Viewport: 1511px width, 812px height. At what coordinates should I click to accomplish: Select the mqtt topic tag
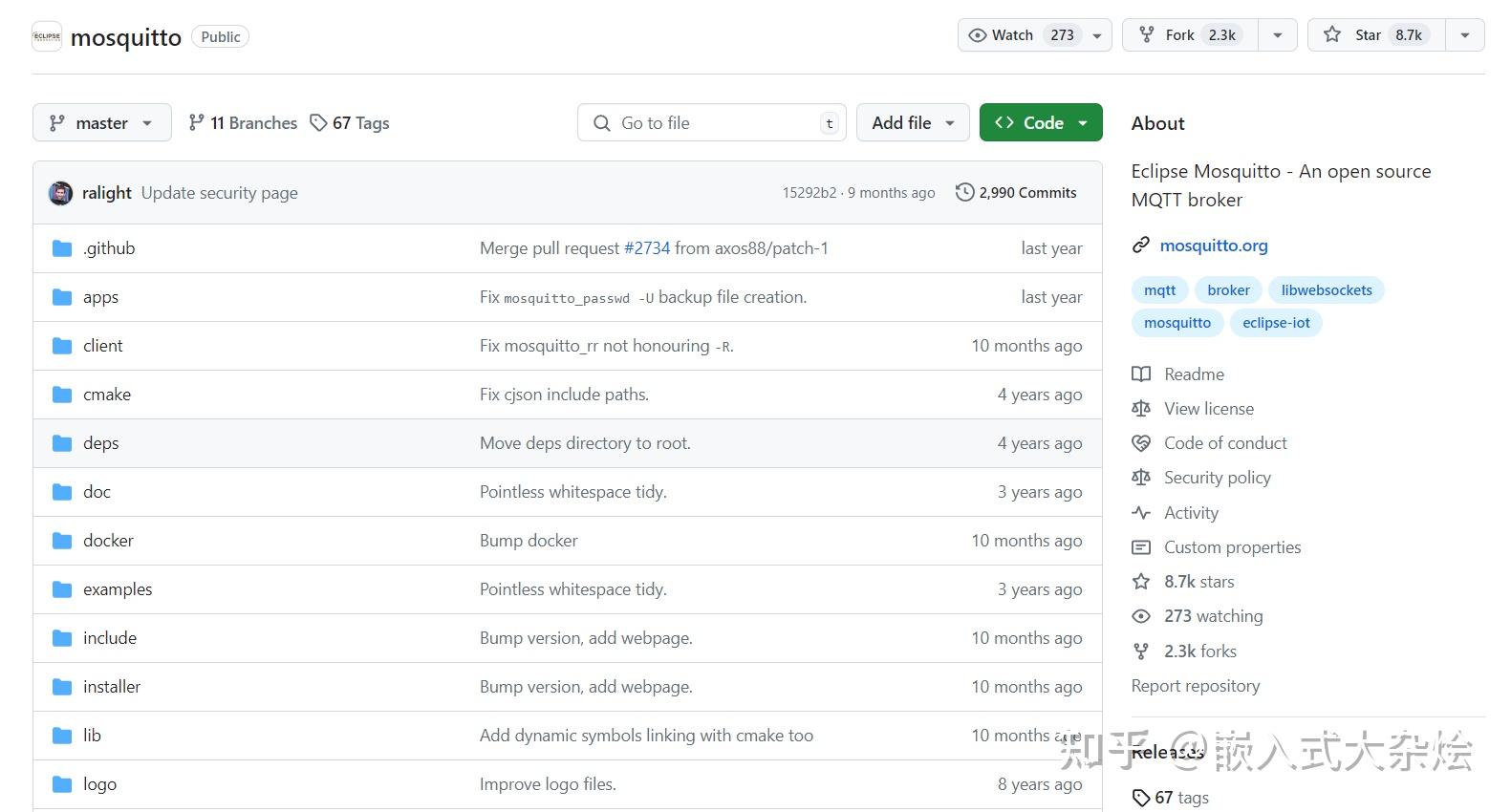pos(1159,290)
